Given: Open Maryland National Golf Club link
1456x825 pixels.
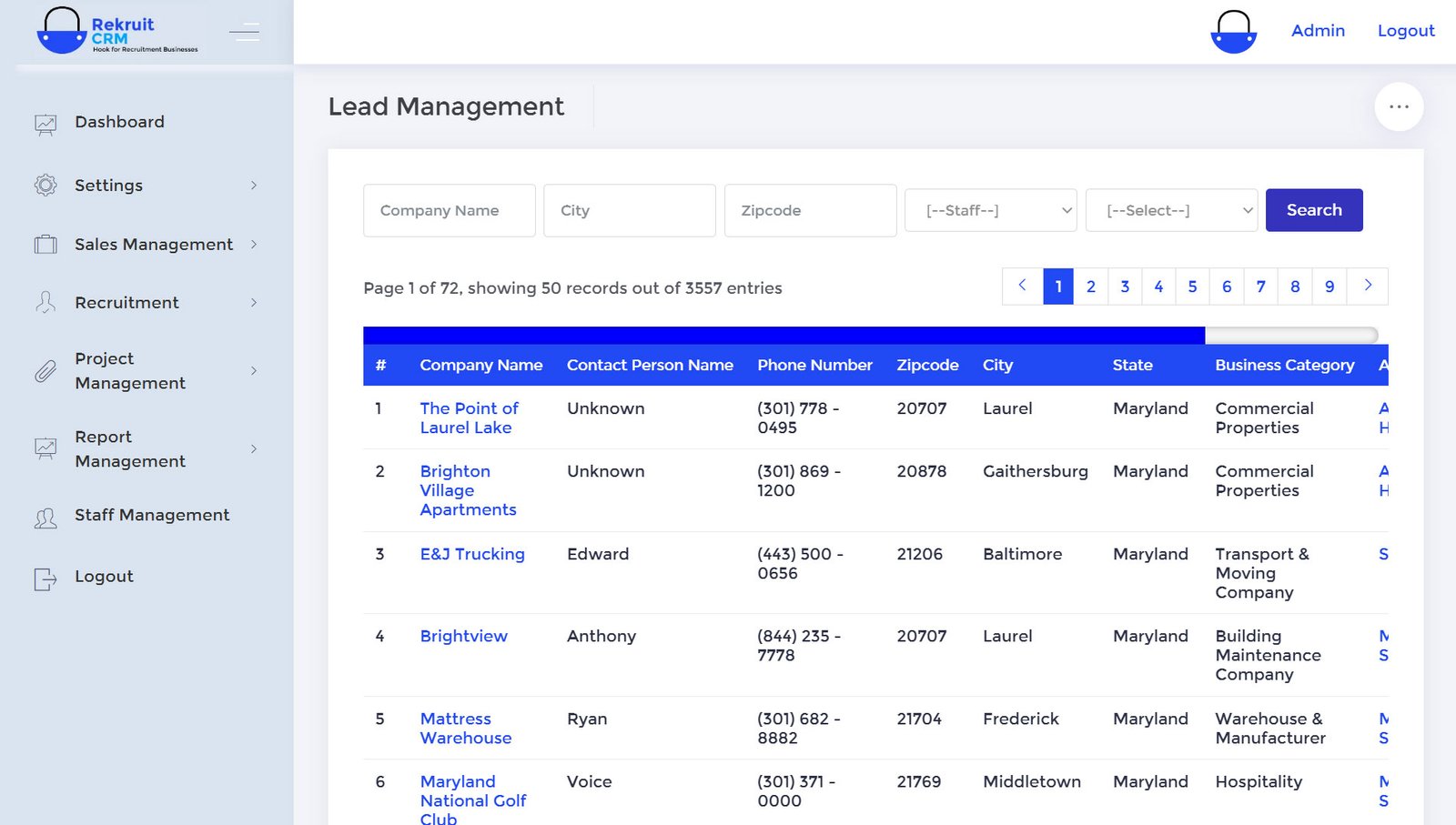Looking at the screenshot, I should click(472, 800).
